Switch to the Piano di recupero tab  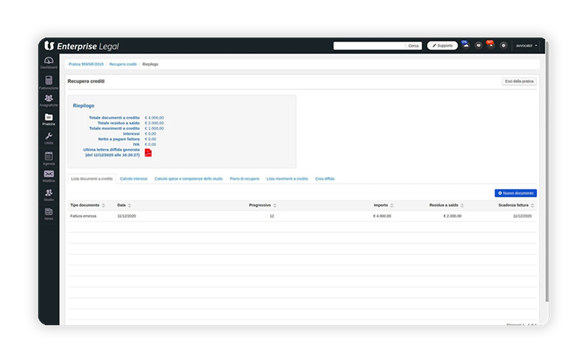245,179
